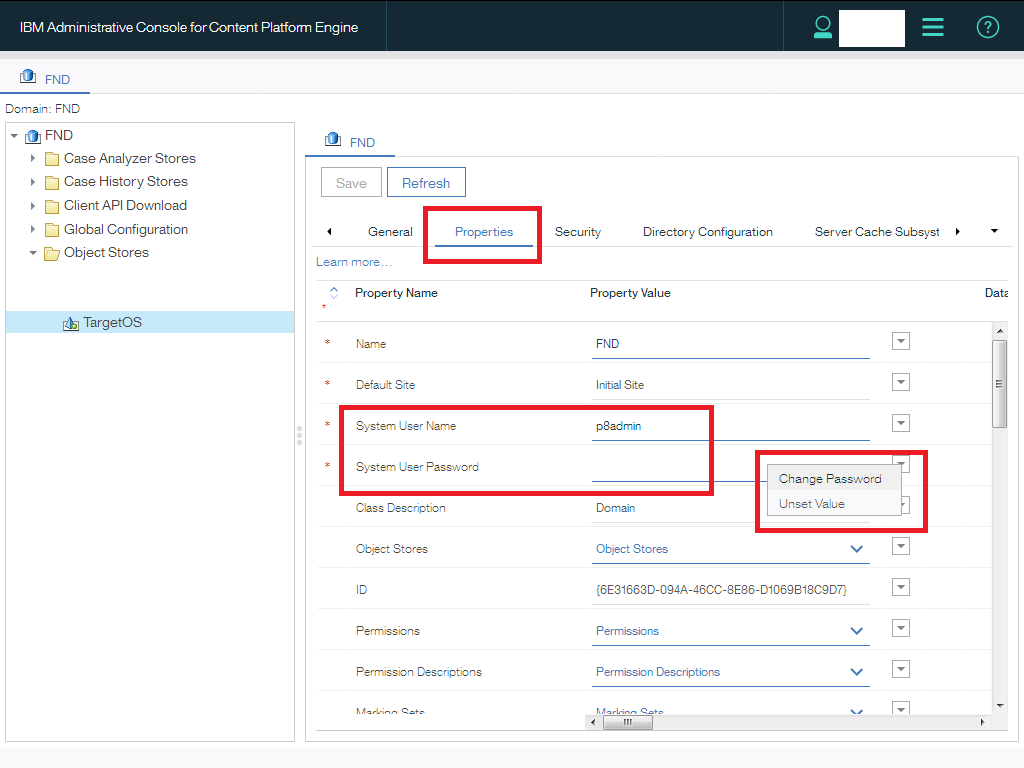
Task: Select Change Password from the context menu
Action: coord(830,479)
